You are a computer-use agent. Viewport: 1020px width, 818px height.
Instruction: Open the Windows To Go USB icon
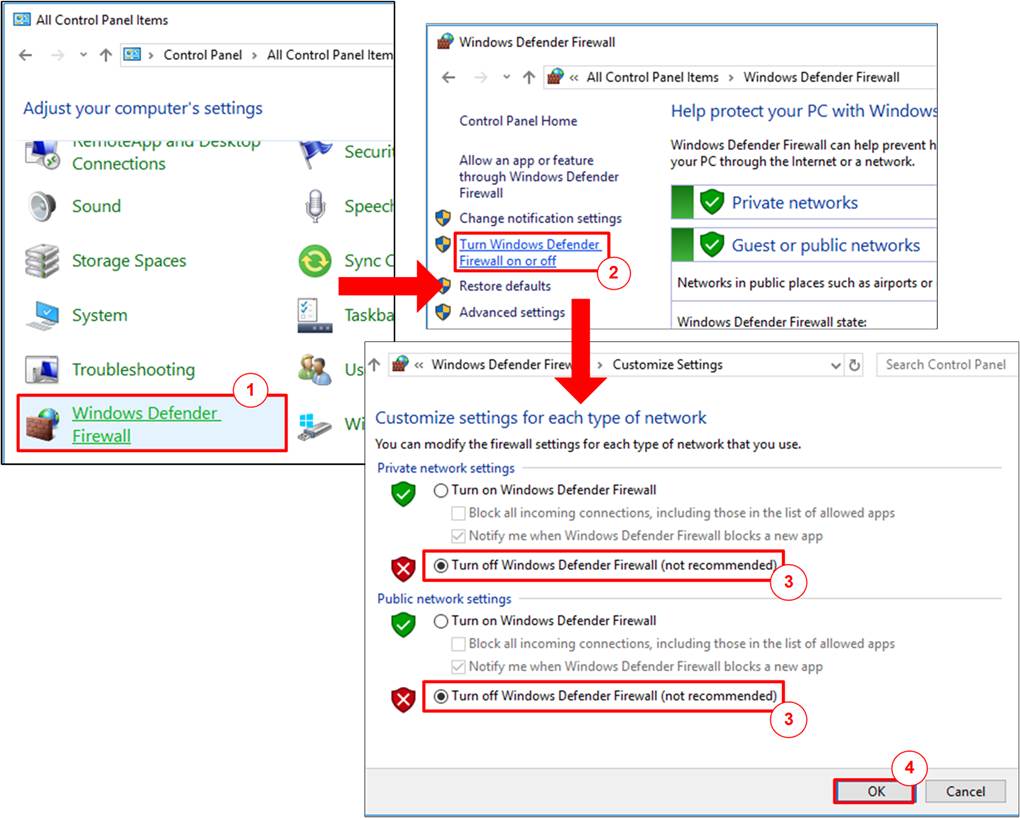(x=315, y=426)
